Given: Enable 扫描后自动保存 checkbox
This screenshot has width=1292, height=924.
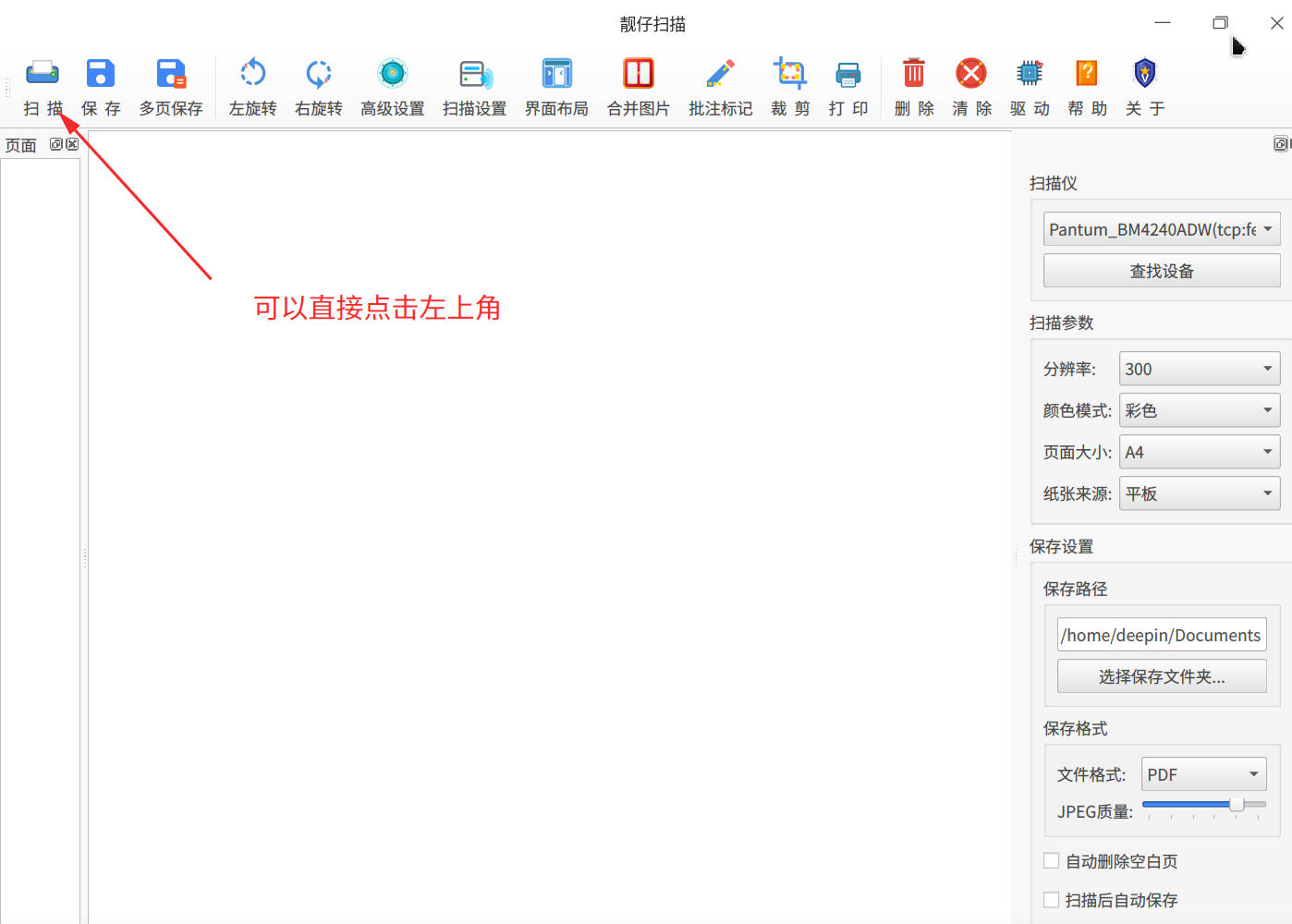Looking at the screenshot, I should (x=1052, y=899).
